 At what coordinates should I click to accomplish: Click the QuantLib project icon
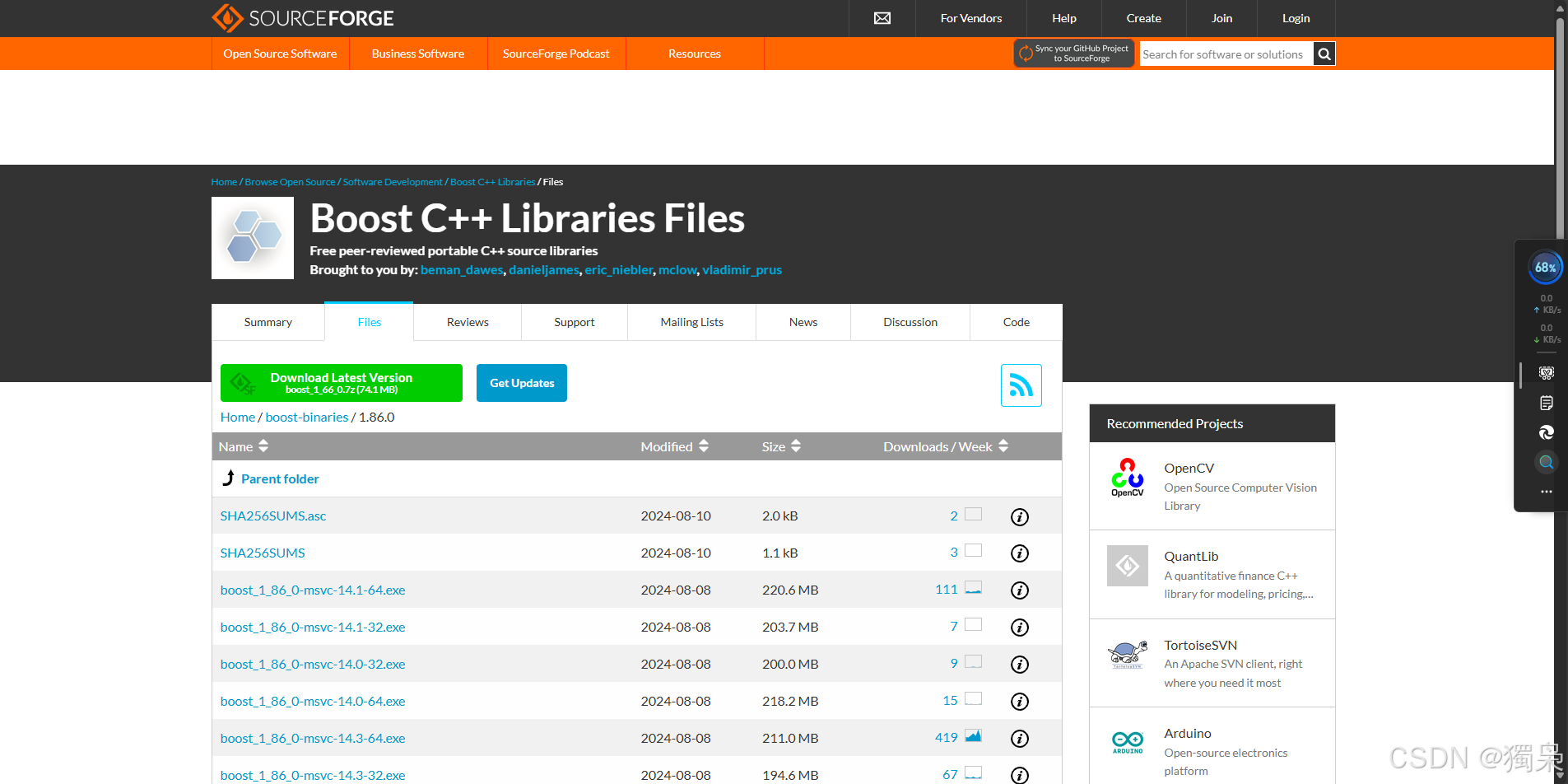click(x=1127, y=566)
